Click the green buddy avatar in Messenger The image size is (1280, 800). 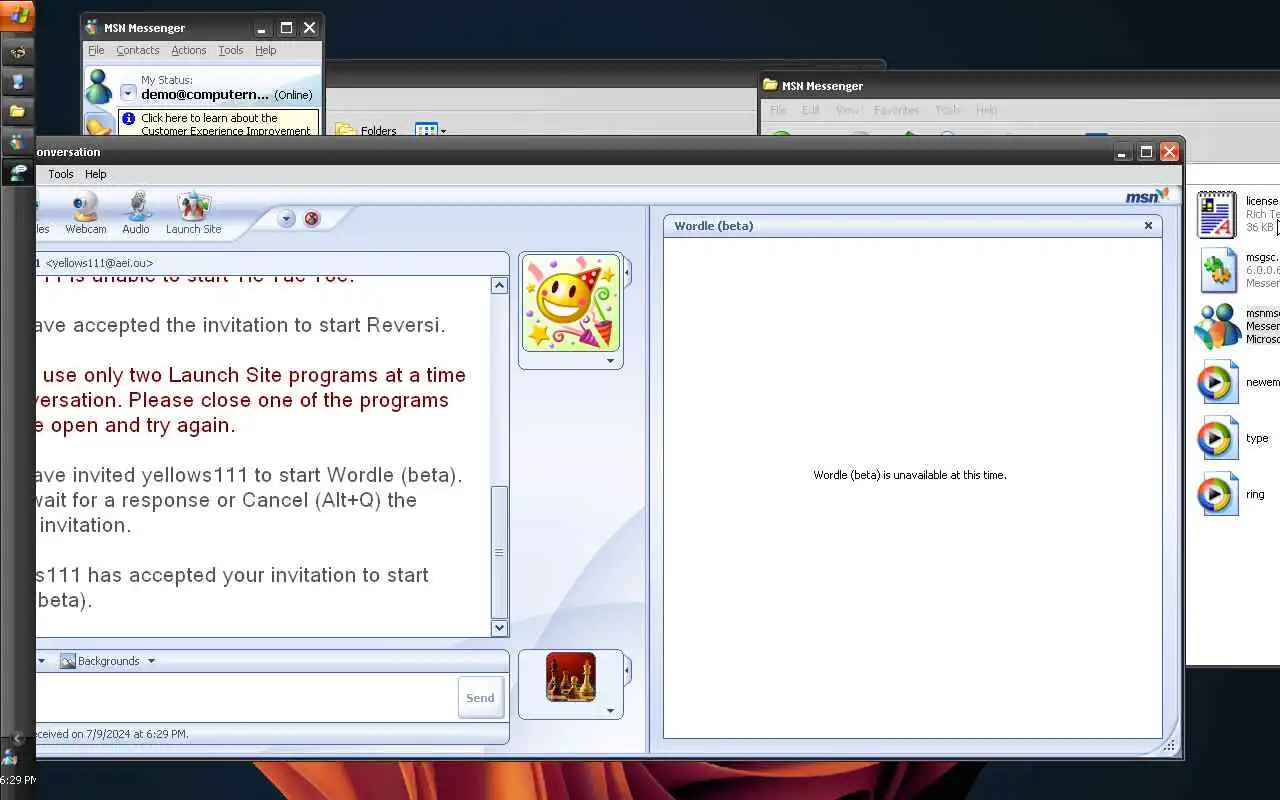[x=99, y=87]
